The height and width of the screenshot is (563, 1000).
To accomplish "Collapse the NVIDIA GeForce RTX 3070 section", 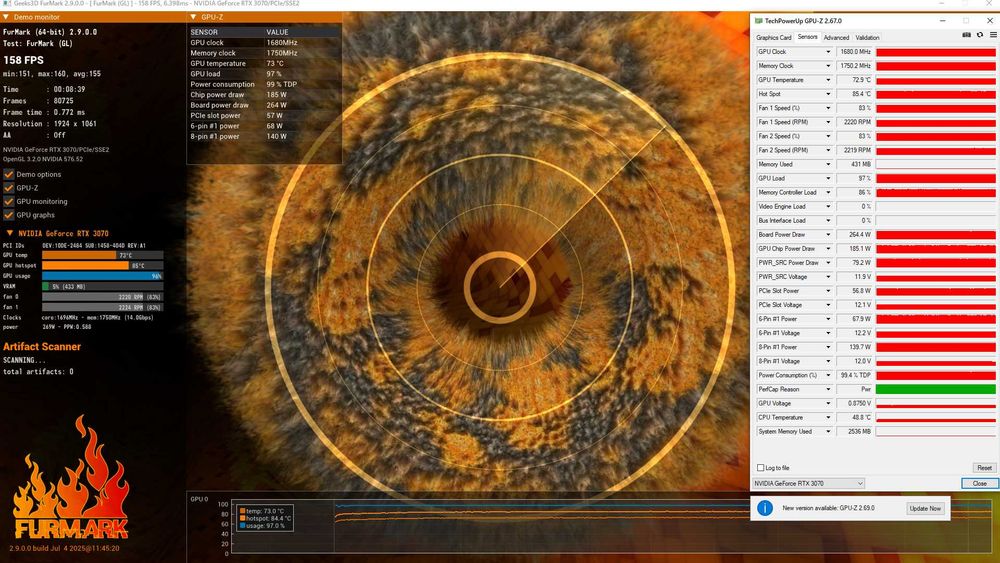I will (x=10, y=233).
